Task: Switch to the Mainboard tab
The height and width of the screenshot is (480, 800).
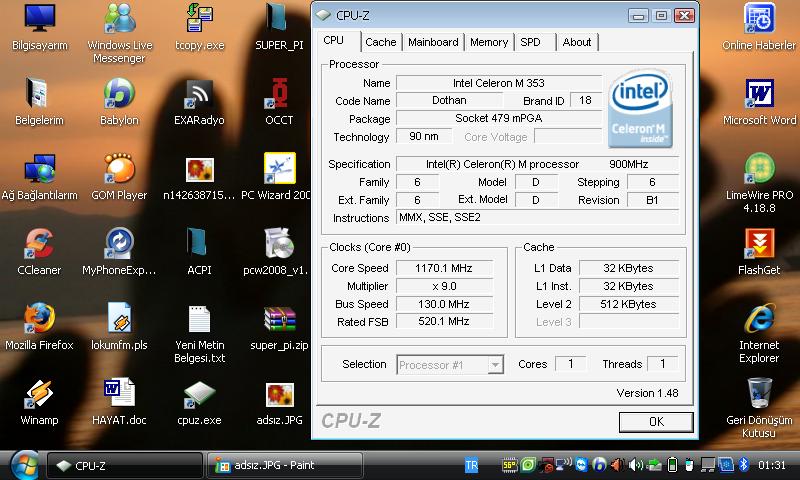Action: (x=433, y=42)
